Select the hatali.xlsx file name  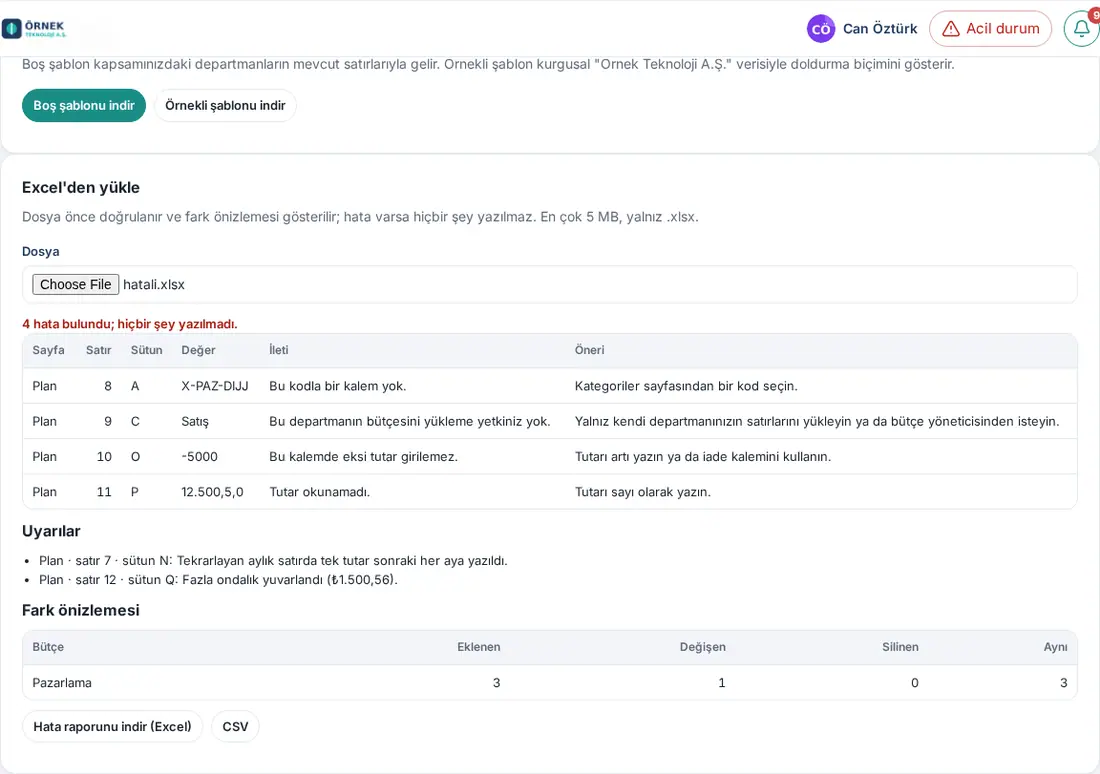click(154, 284)
